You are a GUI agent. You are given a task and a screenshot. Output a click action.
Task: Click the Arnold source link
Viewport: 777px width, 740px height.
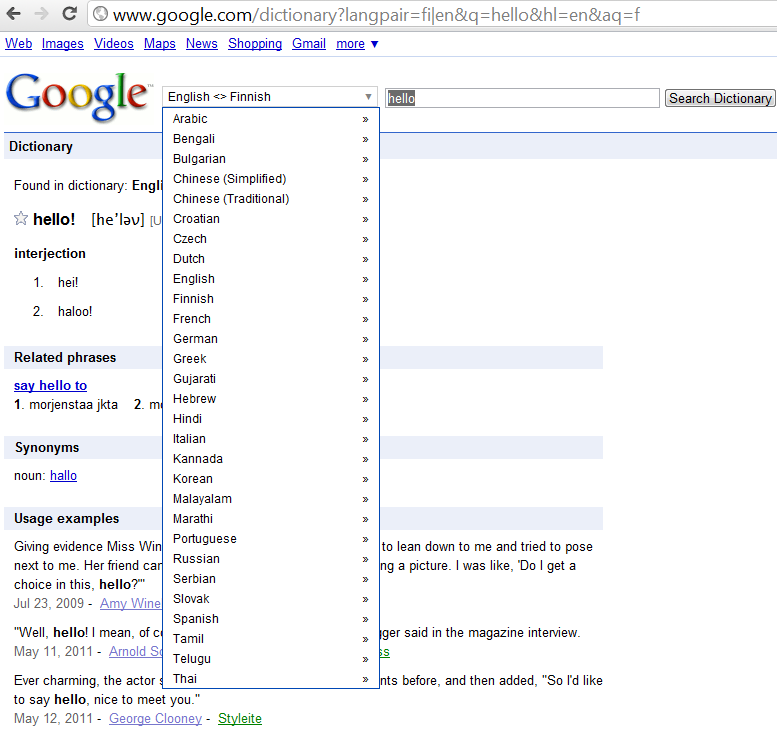tap(136, 651)
